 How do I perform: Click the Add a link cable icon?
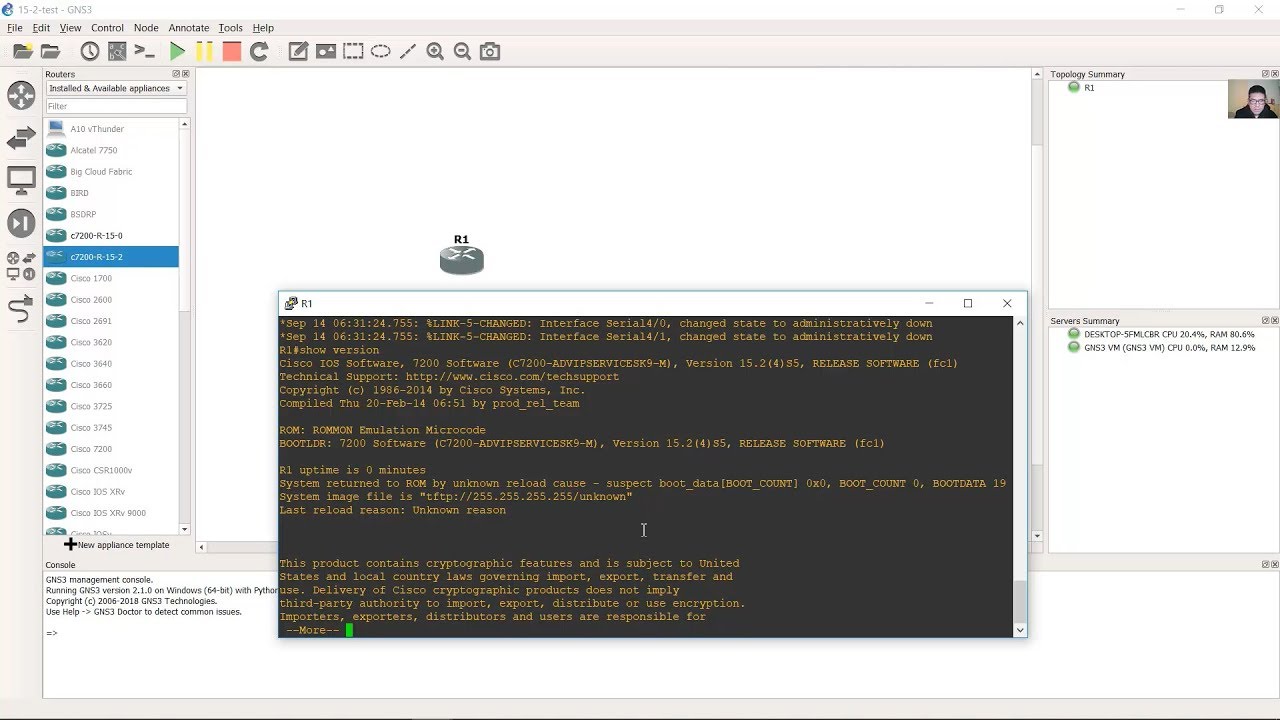pyautogui.click(x=21, y=310)
